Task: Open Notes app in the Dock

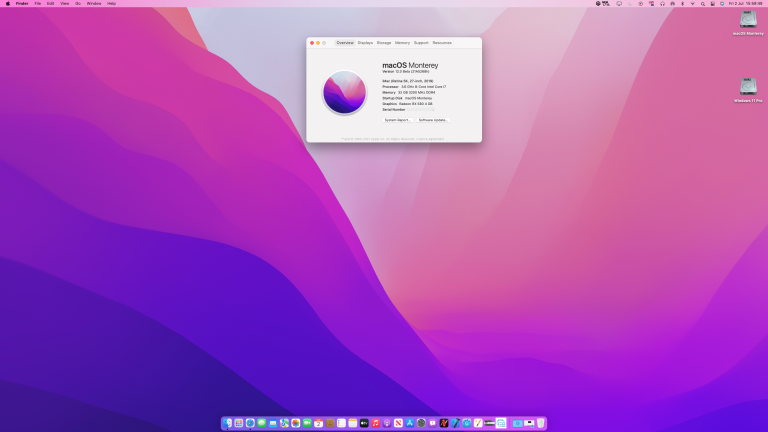Action: [x=353, y=423]
